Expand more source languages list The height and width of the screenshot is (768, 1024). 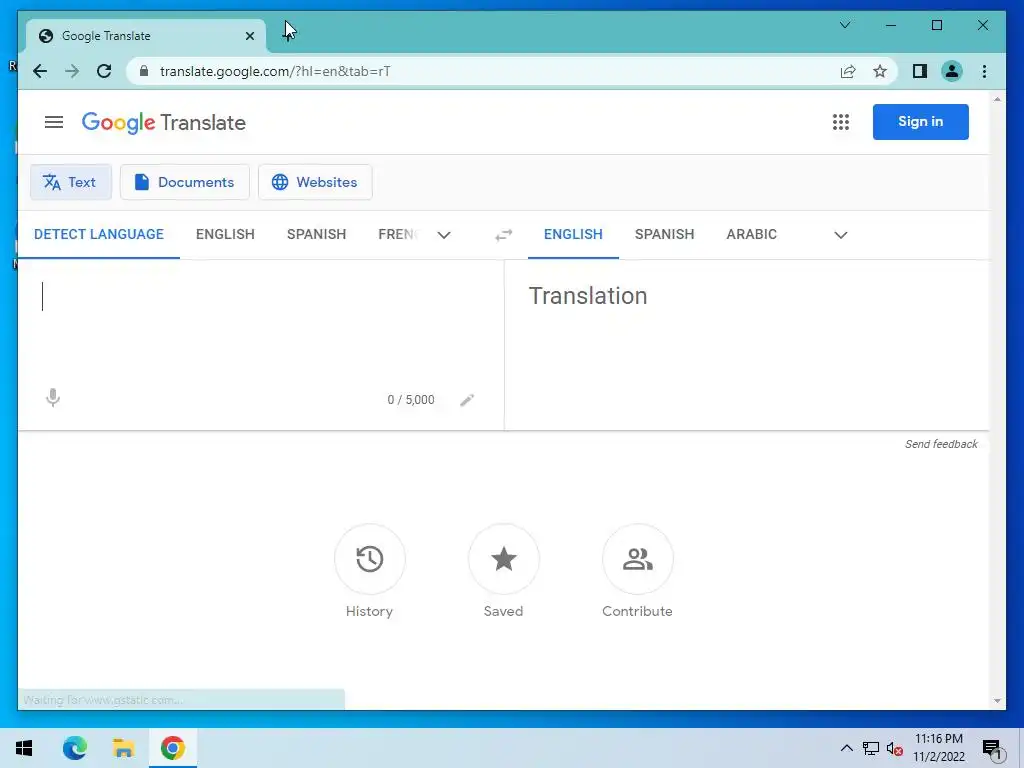pos(444,235)
